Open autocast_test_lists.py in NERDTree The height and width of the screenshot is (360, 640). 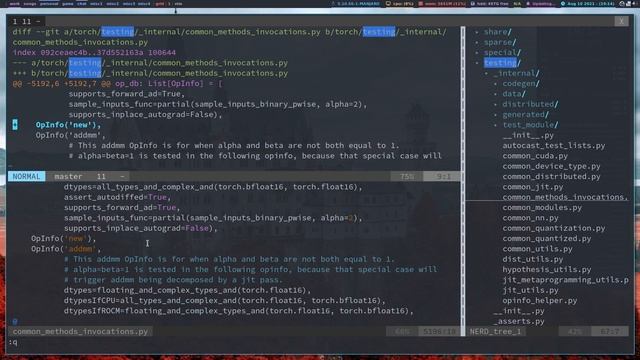point(553,146)
